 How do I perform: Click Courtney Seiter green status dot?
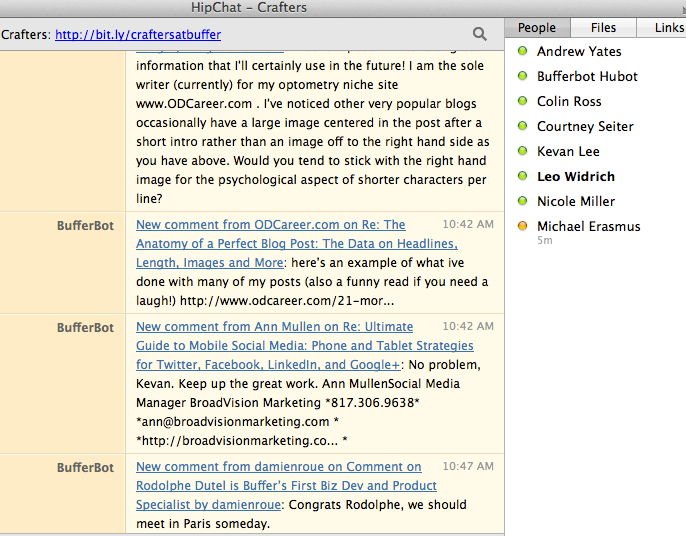click(522, 126)
